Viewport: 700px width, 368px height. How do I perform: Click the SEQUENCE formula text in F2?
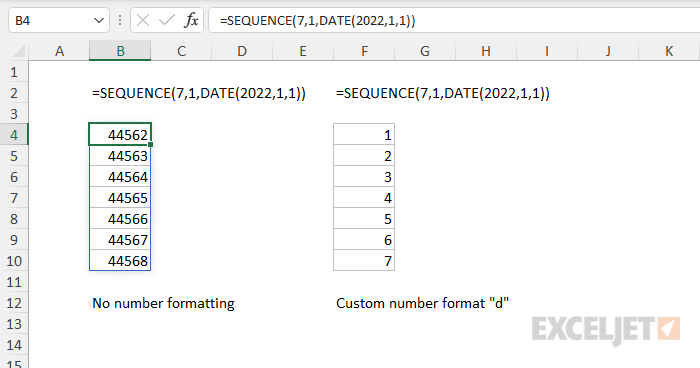[443, 93]
